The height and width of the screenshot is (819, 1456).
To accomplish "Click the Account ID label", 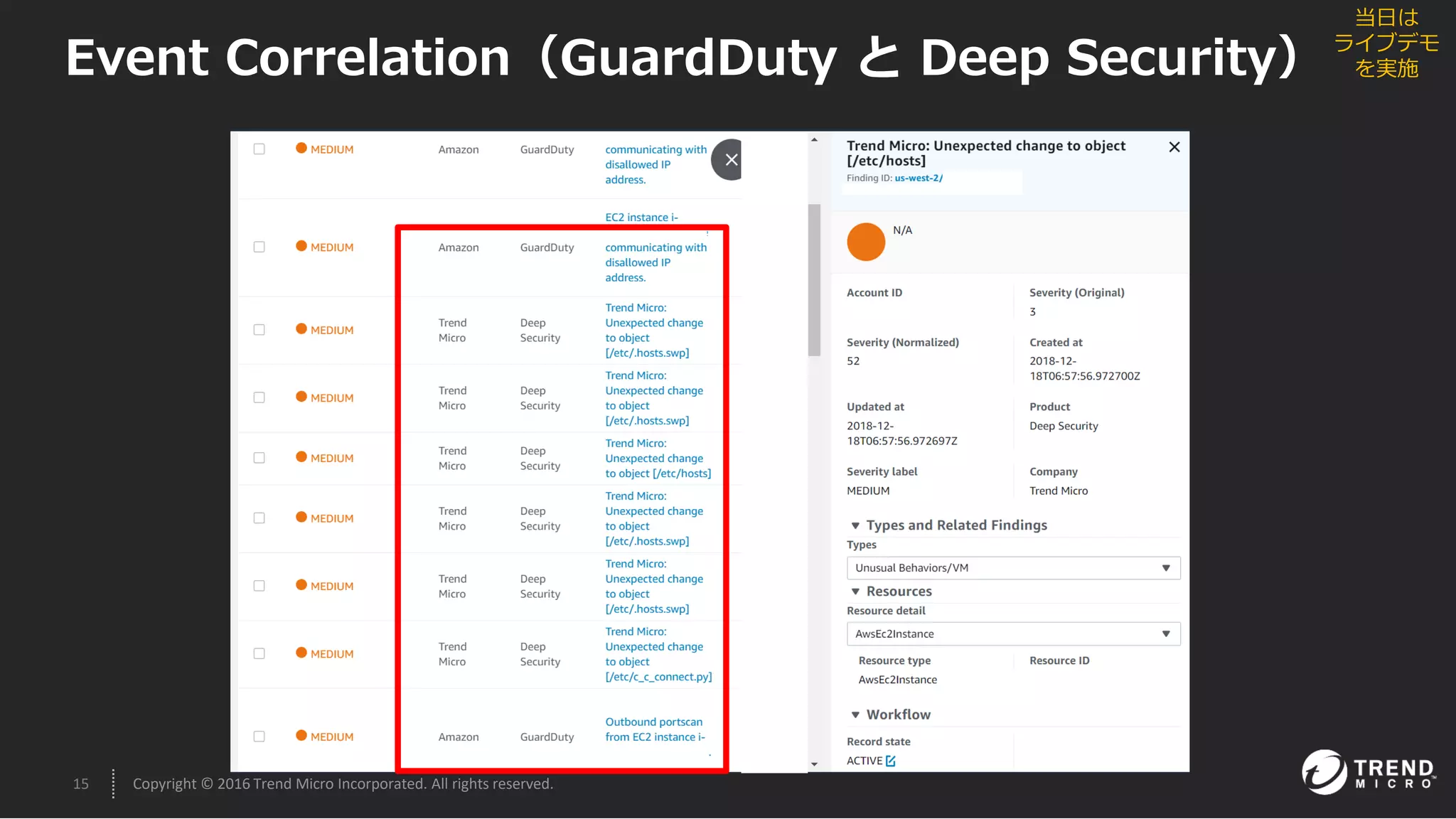I will 874,293.
